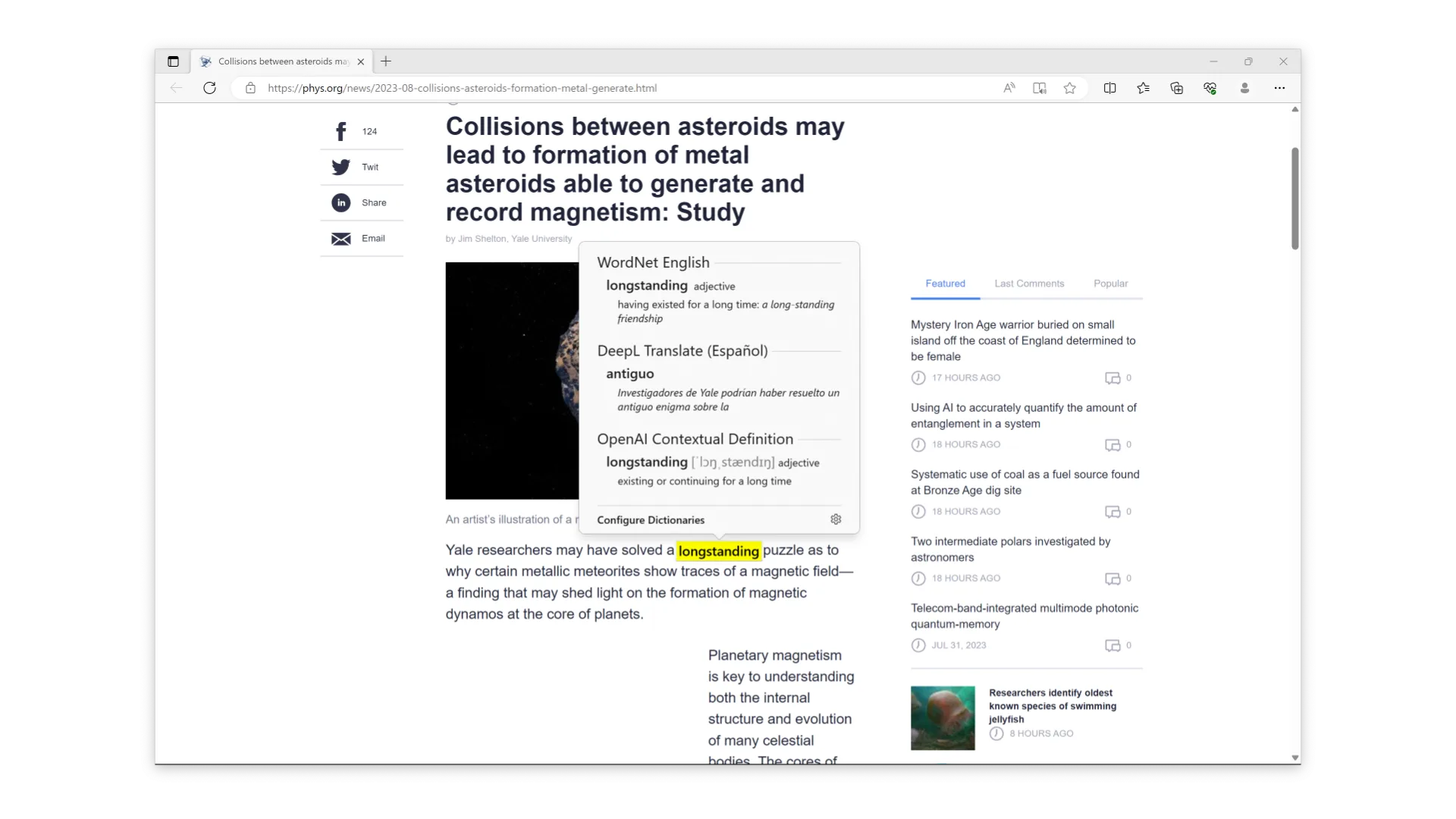Switch to Last Comments tab
Image resolution: width=1456 pixels, height=819 pixels.
pyautogui.click(x=1029, y=284)
